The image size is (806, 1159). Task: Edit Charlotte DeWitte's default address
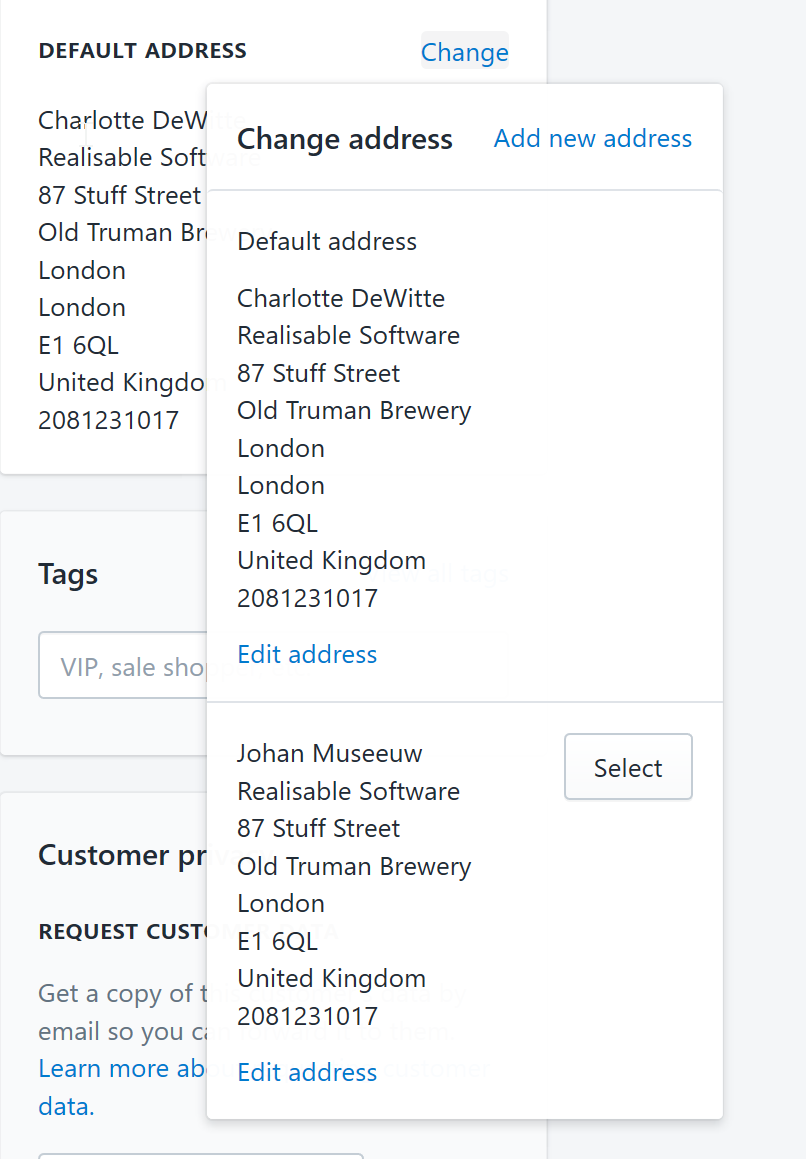[x=307, y=654]
